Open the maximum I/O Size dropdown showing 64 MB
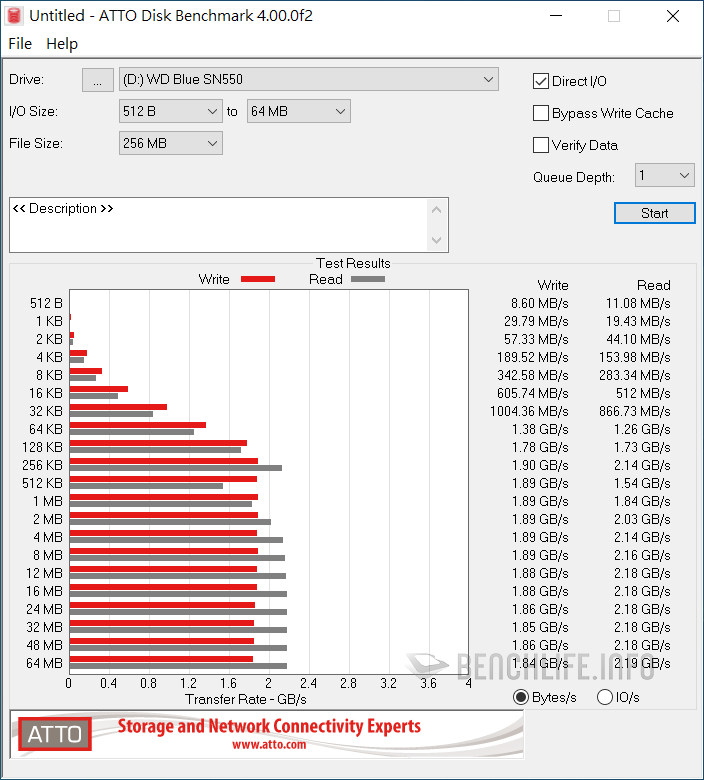This screenshot has width=704, height=780. [x=299, y=111]
